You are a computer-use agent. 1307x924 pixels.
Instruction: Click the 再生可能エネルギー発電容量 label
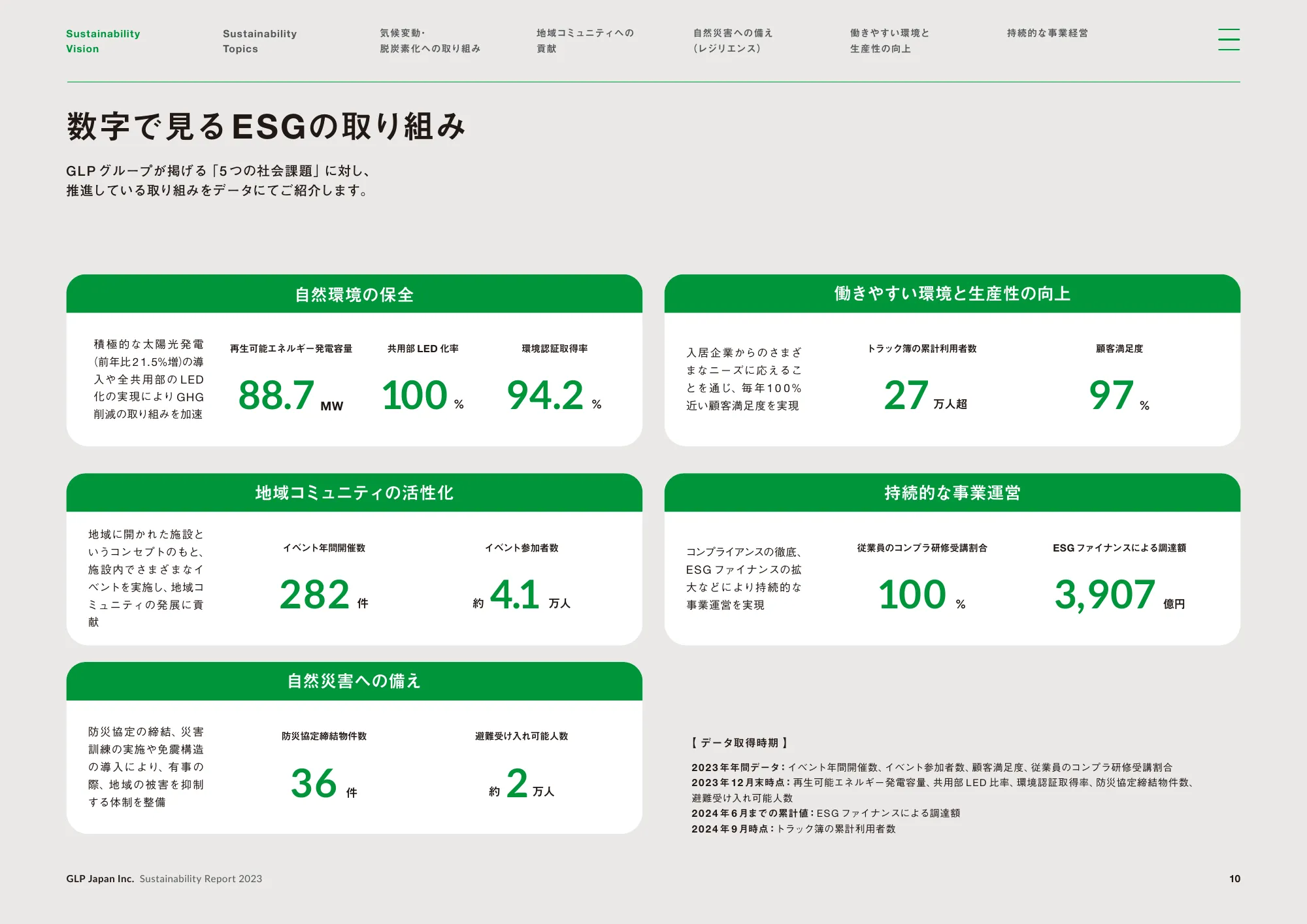pyautogui.click(x=291, y=349)
